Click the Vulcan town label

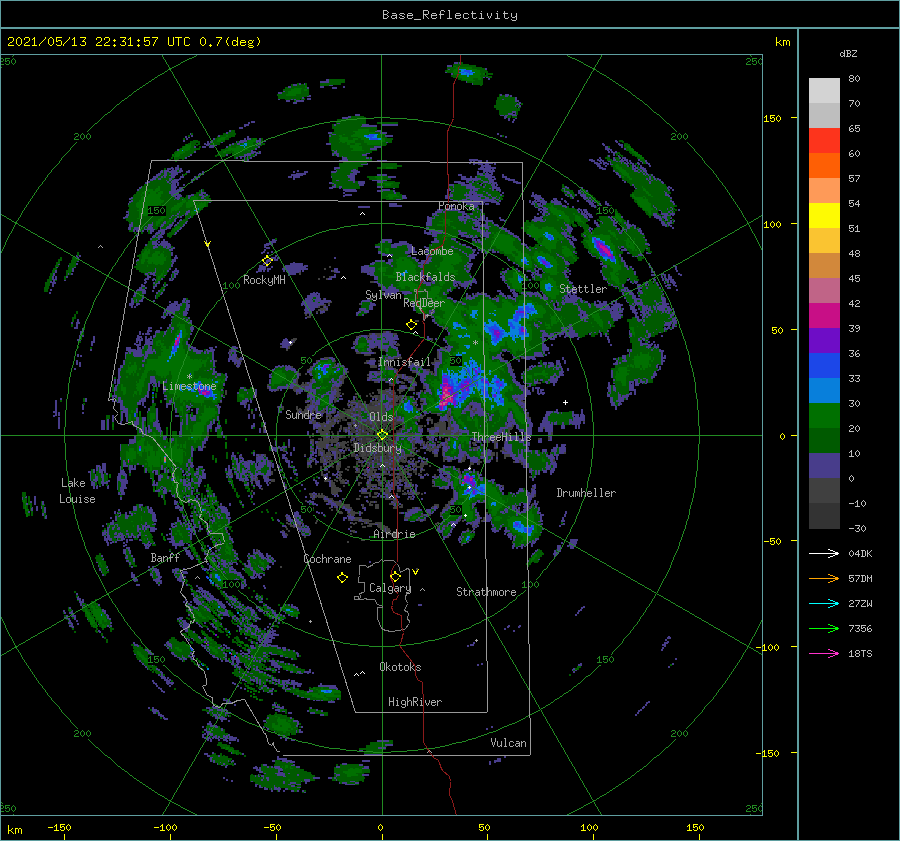[509, 743]
